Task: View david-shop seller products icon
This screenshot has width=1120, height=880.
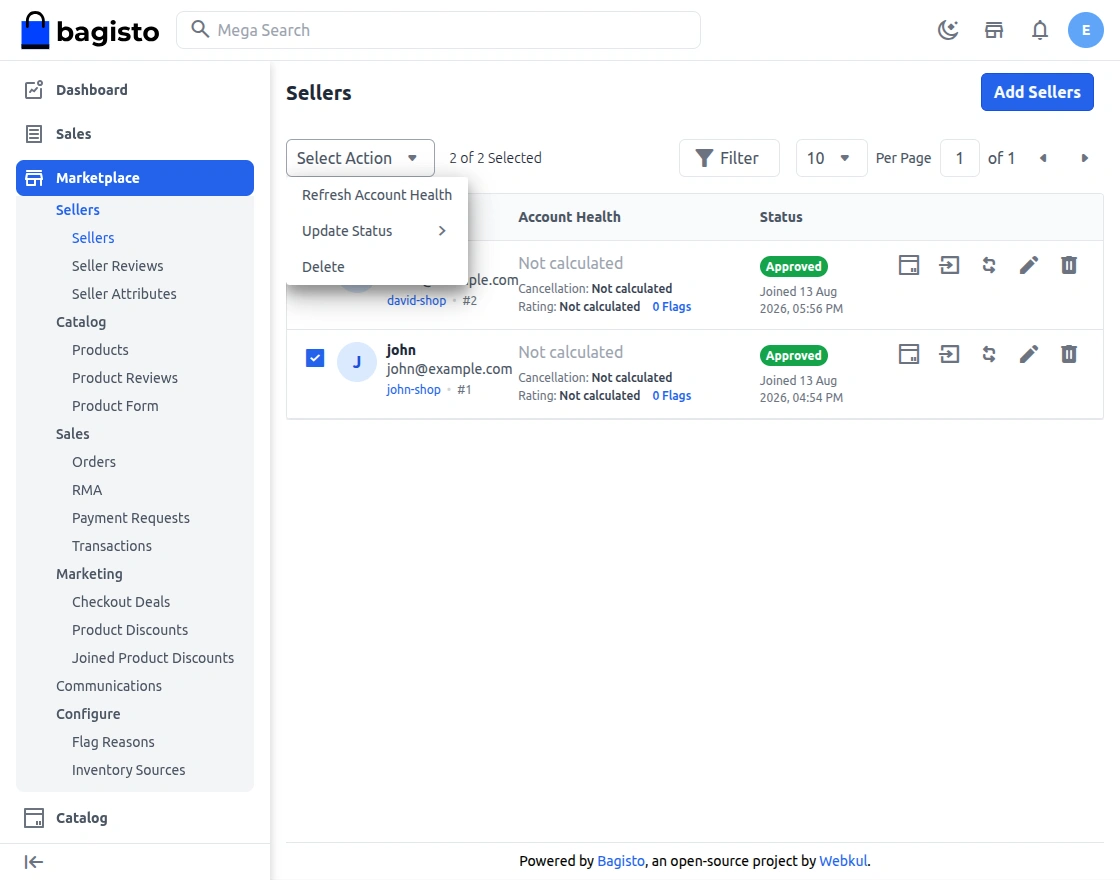Action: [x=909, y=265]
